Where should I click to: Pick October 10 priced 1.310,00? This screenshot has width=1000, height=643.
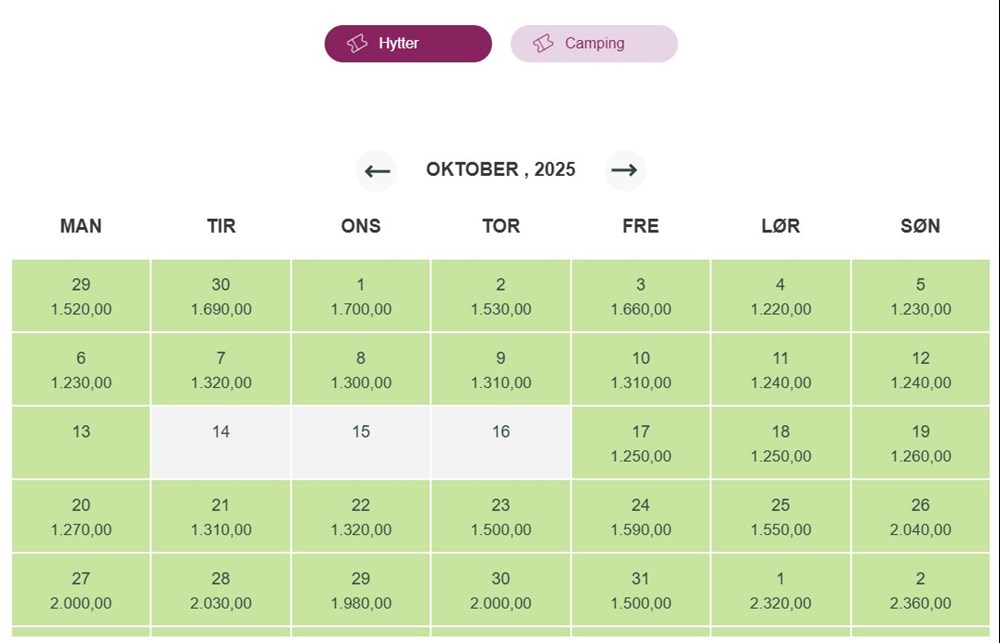641,369
